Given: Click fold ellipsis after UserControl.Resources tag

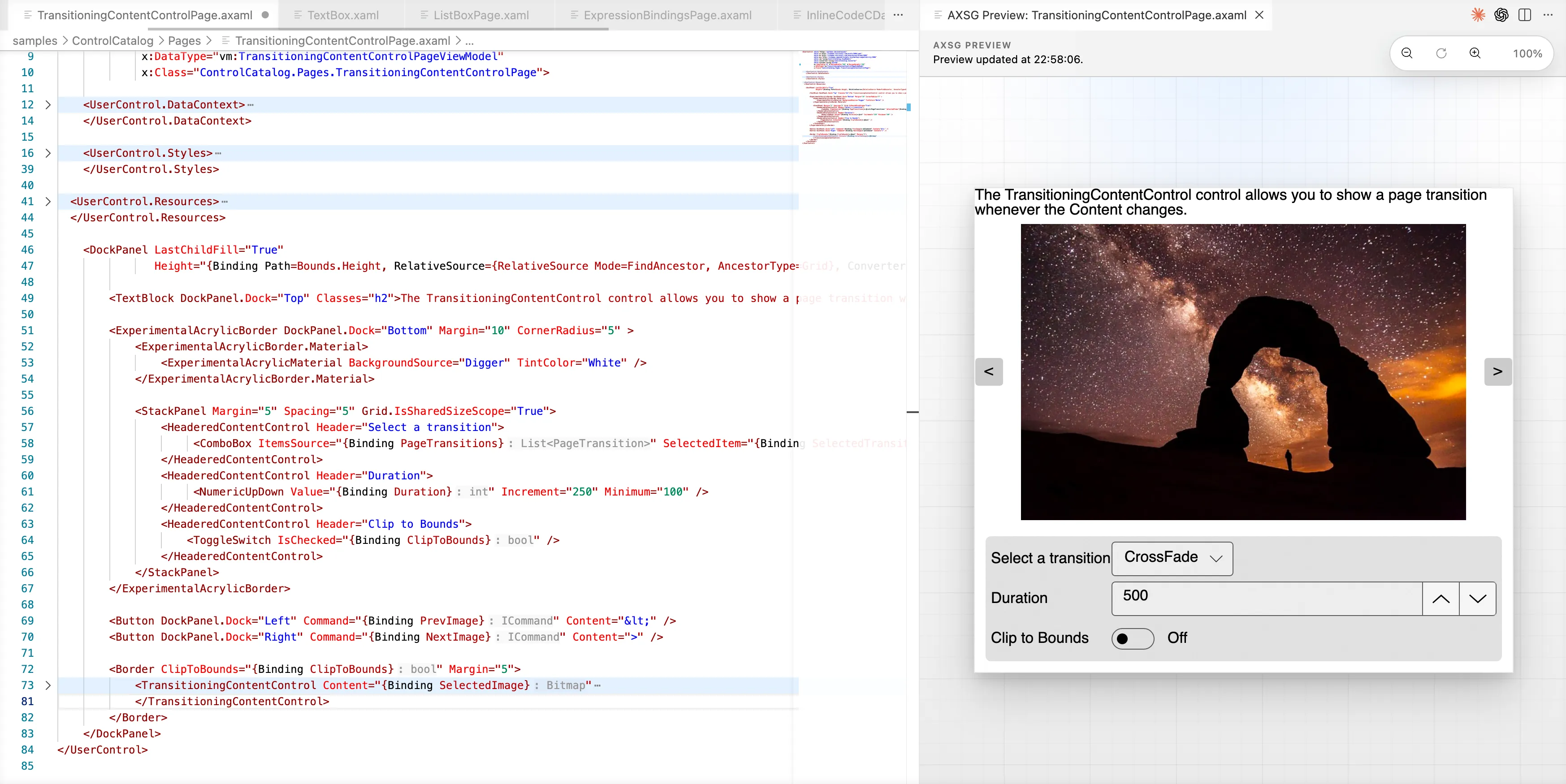Looking at the screenshot, I should [x=225, y=201].
